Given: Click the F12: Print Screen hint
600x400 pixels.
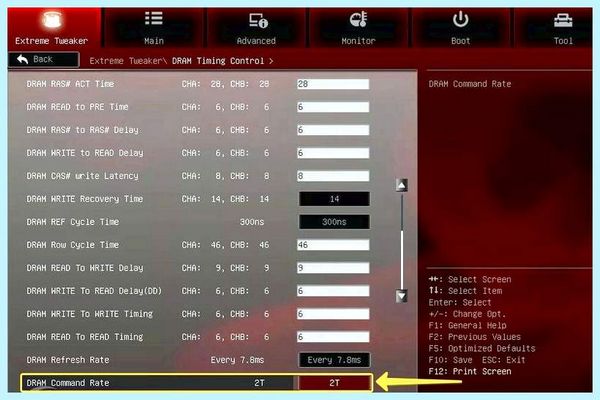Looking at the screenshot, I should (x=470, y=372).
